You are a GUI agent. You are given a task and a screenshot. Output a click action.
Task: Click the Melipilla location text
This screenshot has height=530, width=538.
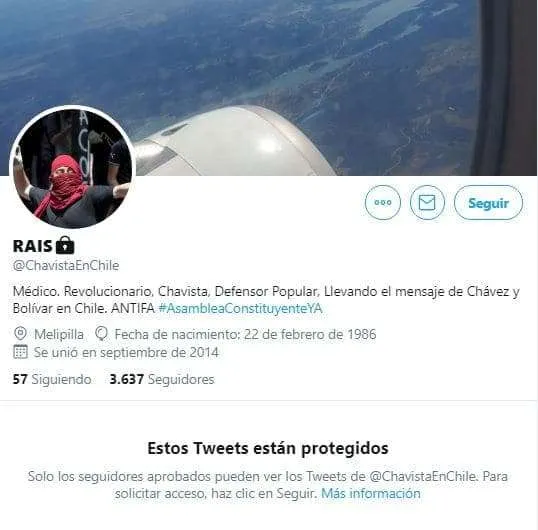[x=59, y=334]
